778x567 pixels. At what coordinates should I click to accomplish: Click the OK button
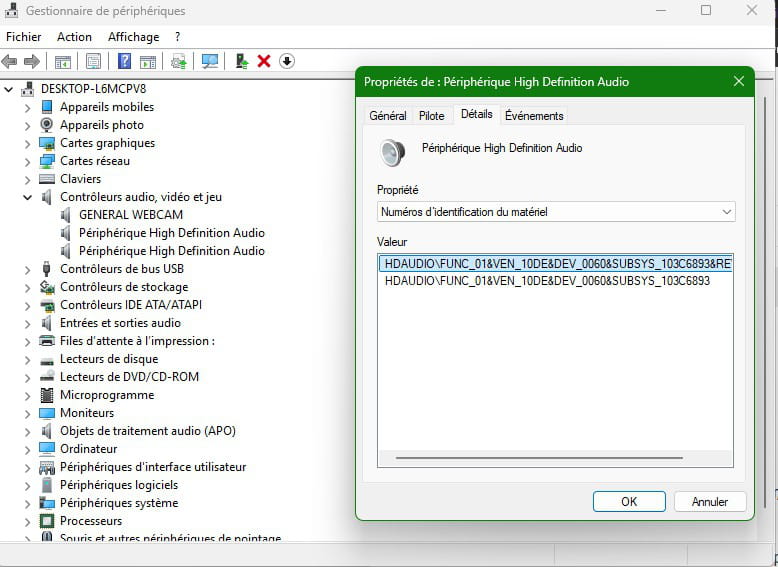point(629,502)
